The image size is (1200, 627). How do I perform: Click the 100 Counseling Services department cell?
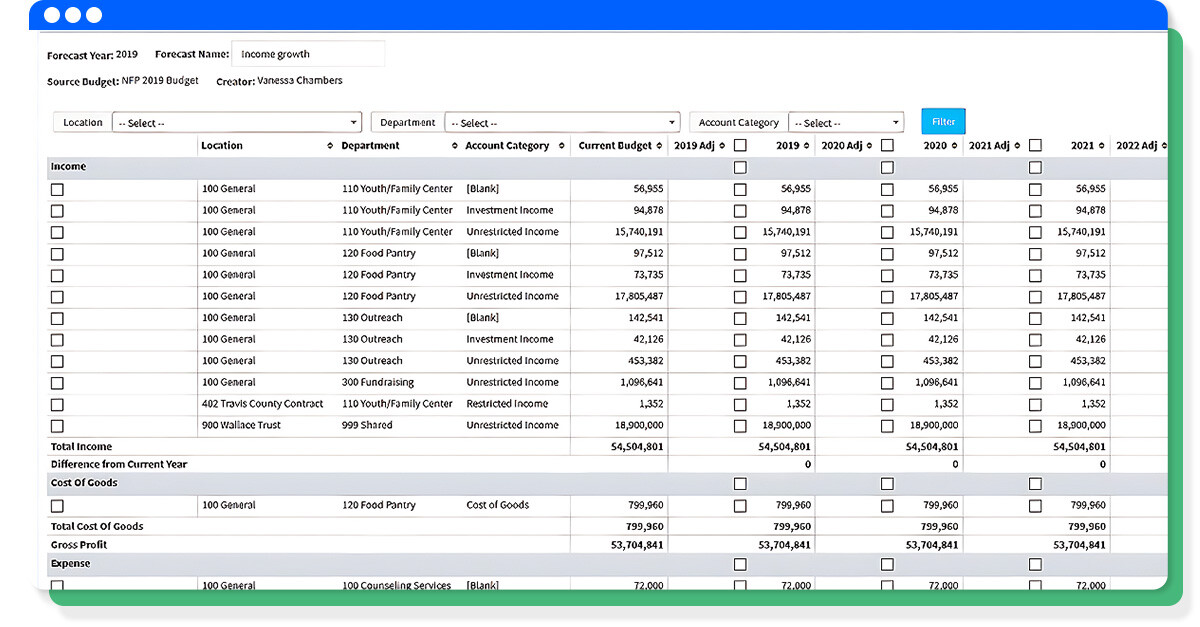point(396,586)
